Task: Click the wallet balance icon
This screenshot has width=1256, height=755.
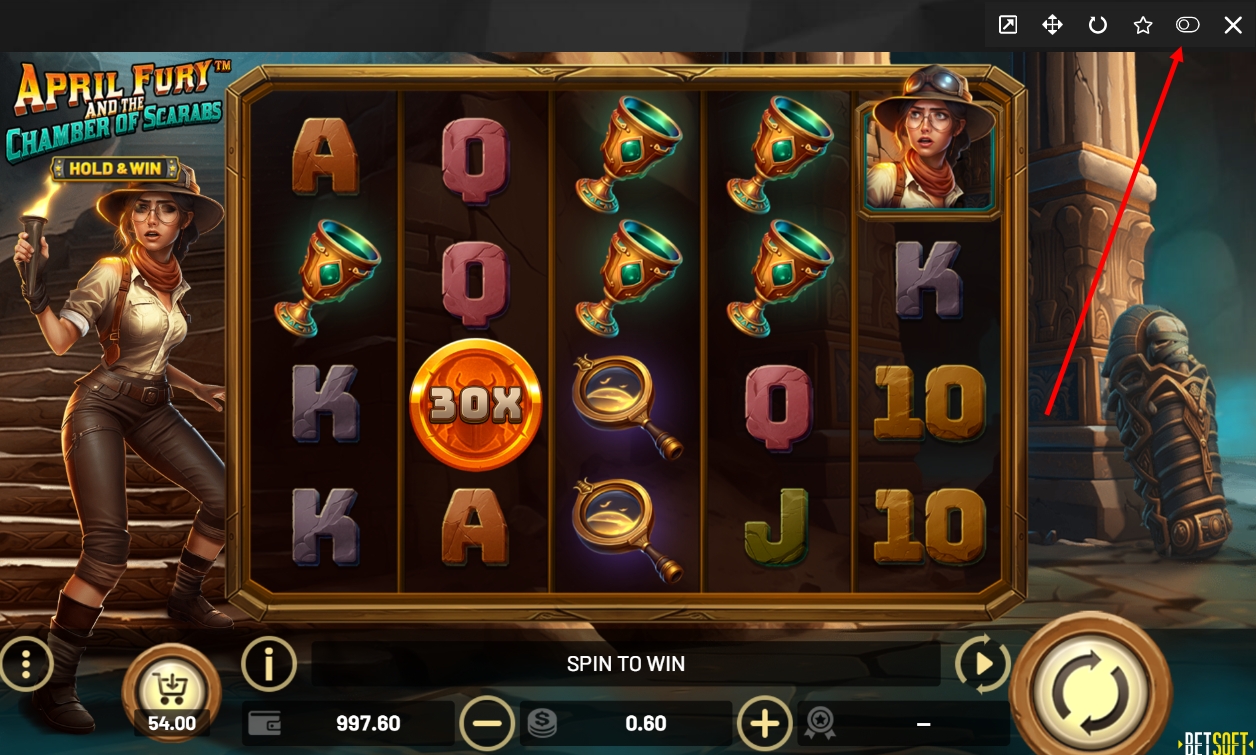Action: pyautogui.click(x=264, y=723)
